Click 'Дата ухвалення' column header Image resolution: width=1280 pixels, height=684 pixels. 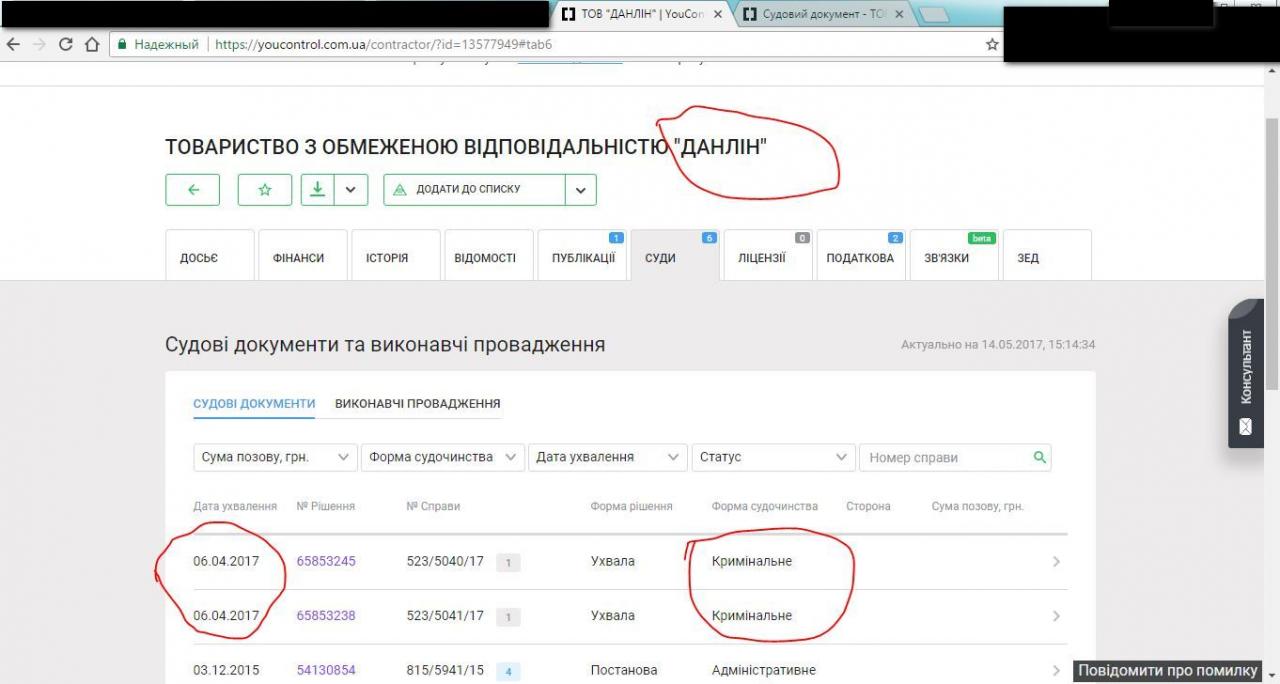pos(235,506)
